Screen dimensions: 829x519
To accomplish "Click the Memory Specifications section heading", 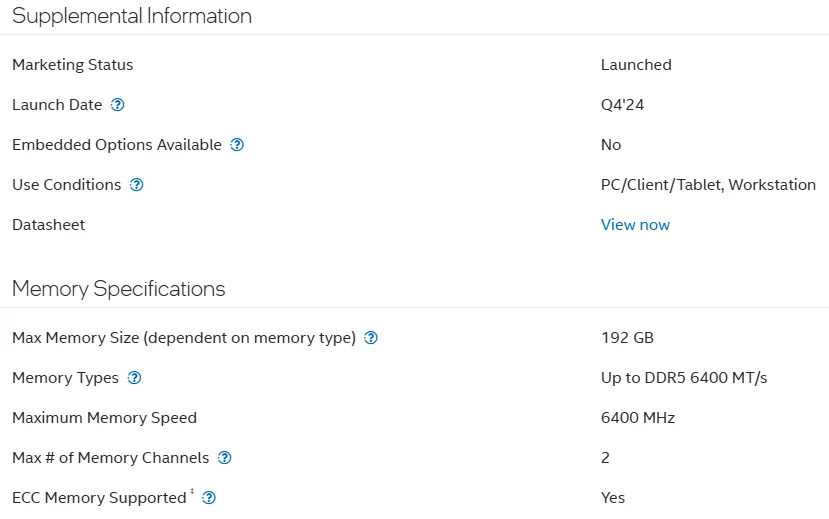I will (x=118, y=289).
